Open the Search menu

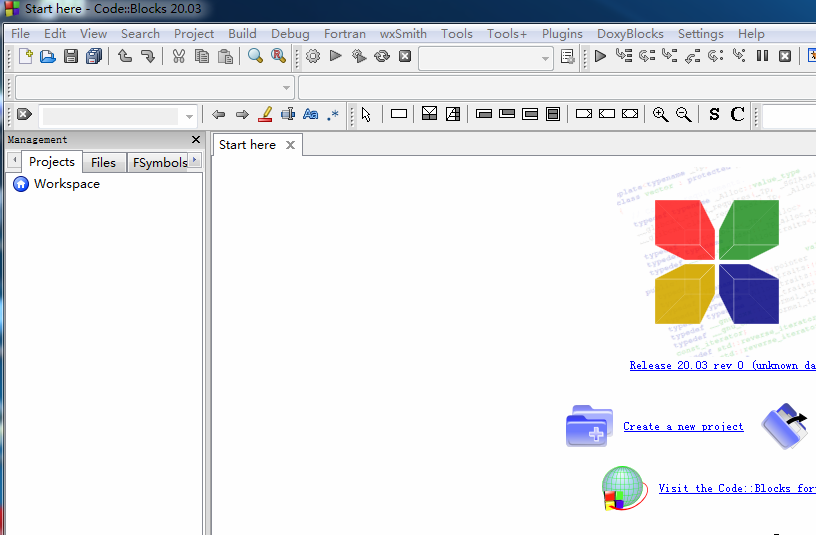[x=140, y=34]
